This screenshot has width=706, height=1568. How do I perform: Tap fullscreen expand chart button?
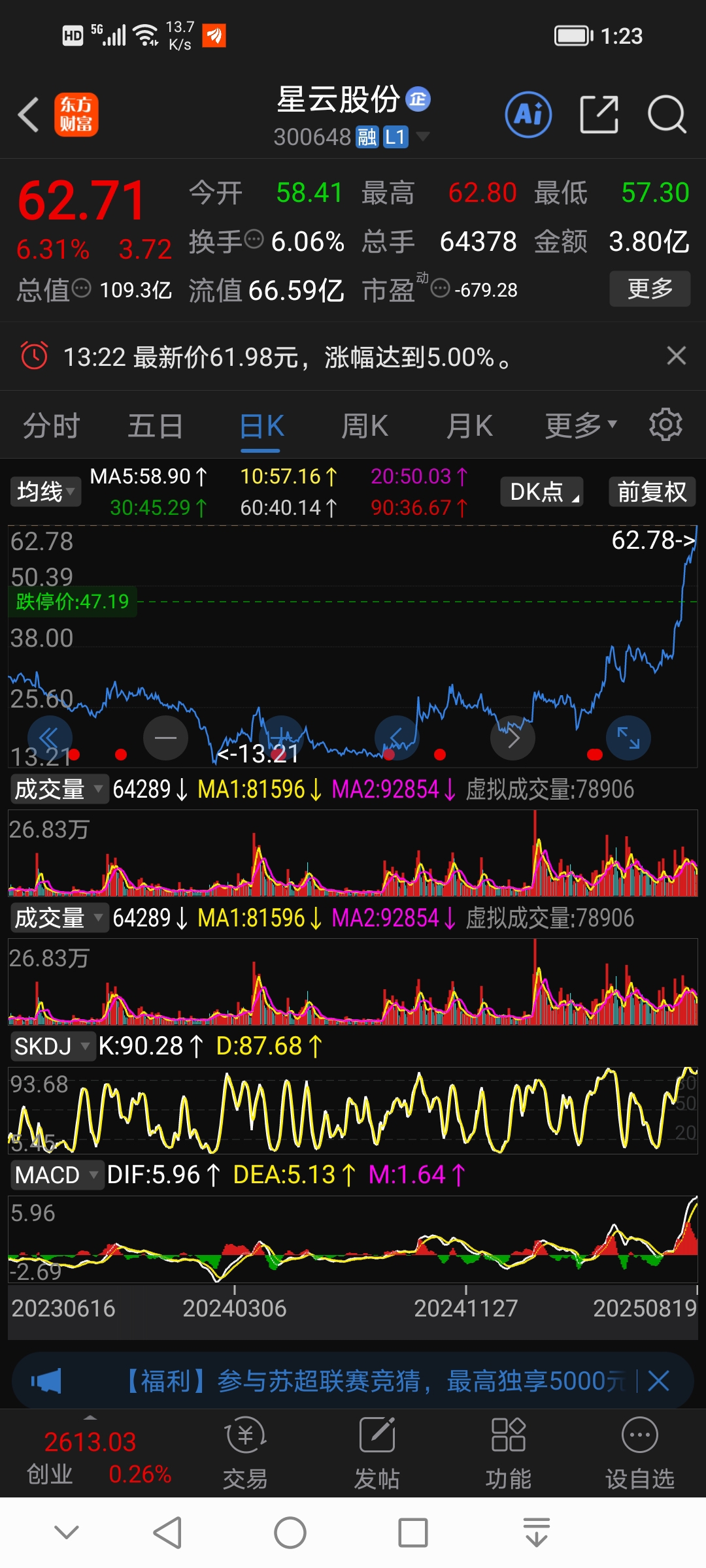pyautogui.click(x=629, y=738)
